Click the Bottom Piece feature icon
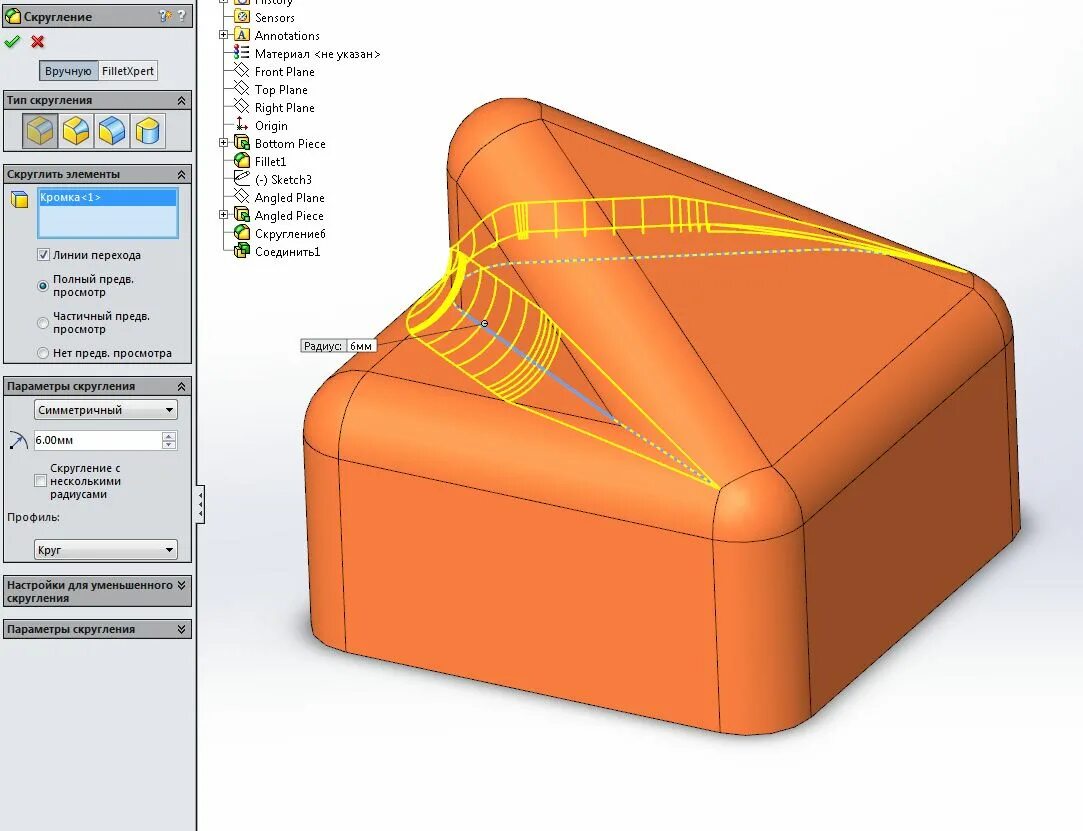 tap(242, 143)
